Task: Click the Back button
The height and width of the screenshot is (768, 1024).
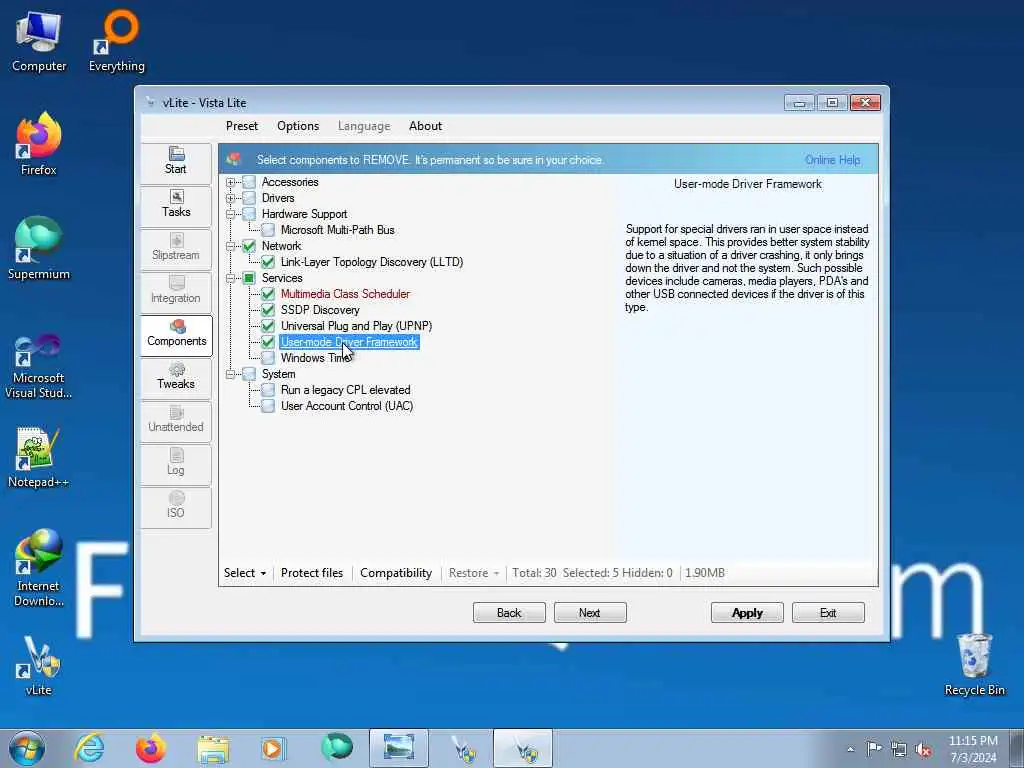Action: pos(509,613)
